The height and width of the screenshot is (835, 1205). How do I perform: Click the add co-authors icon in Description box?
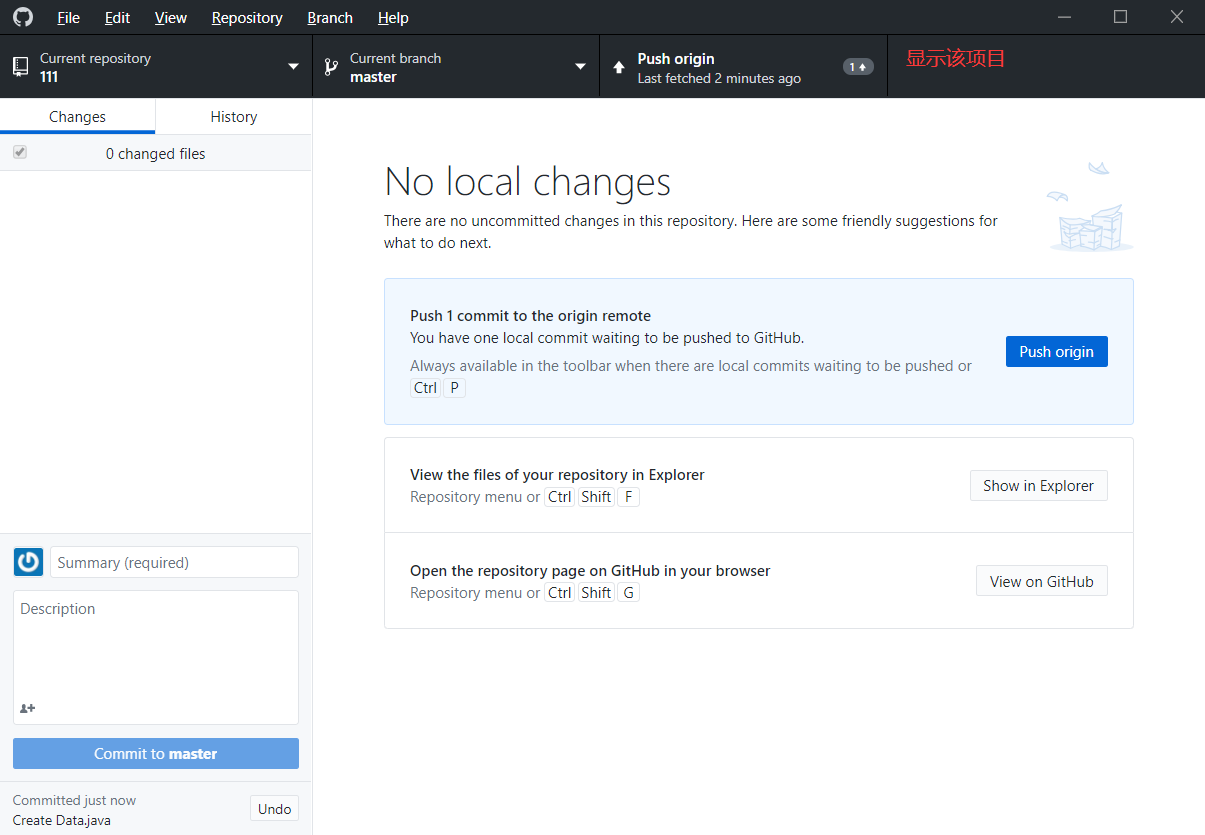point(26,708)
